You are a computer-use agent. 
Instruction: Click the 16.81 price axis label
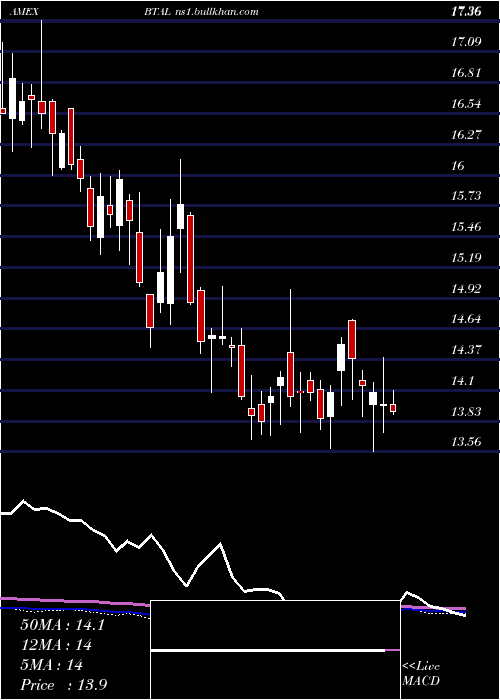(x=466, y=73)
